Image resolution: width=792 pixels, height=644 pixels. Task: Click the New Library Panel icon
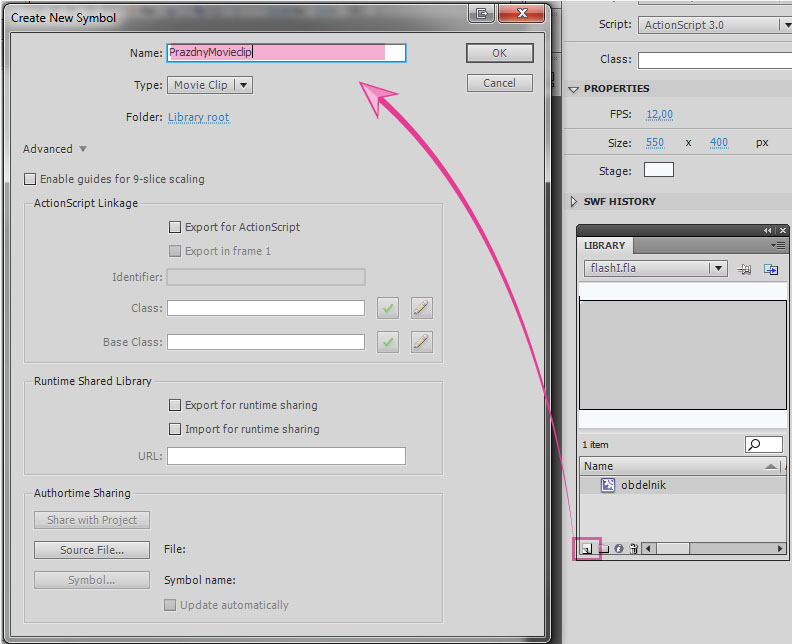click(771, 269)
